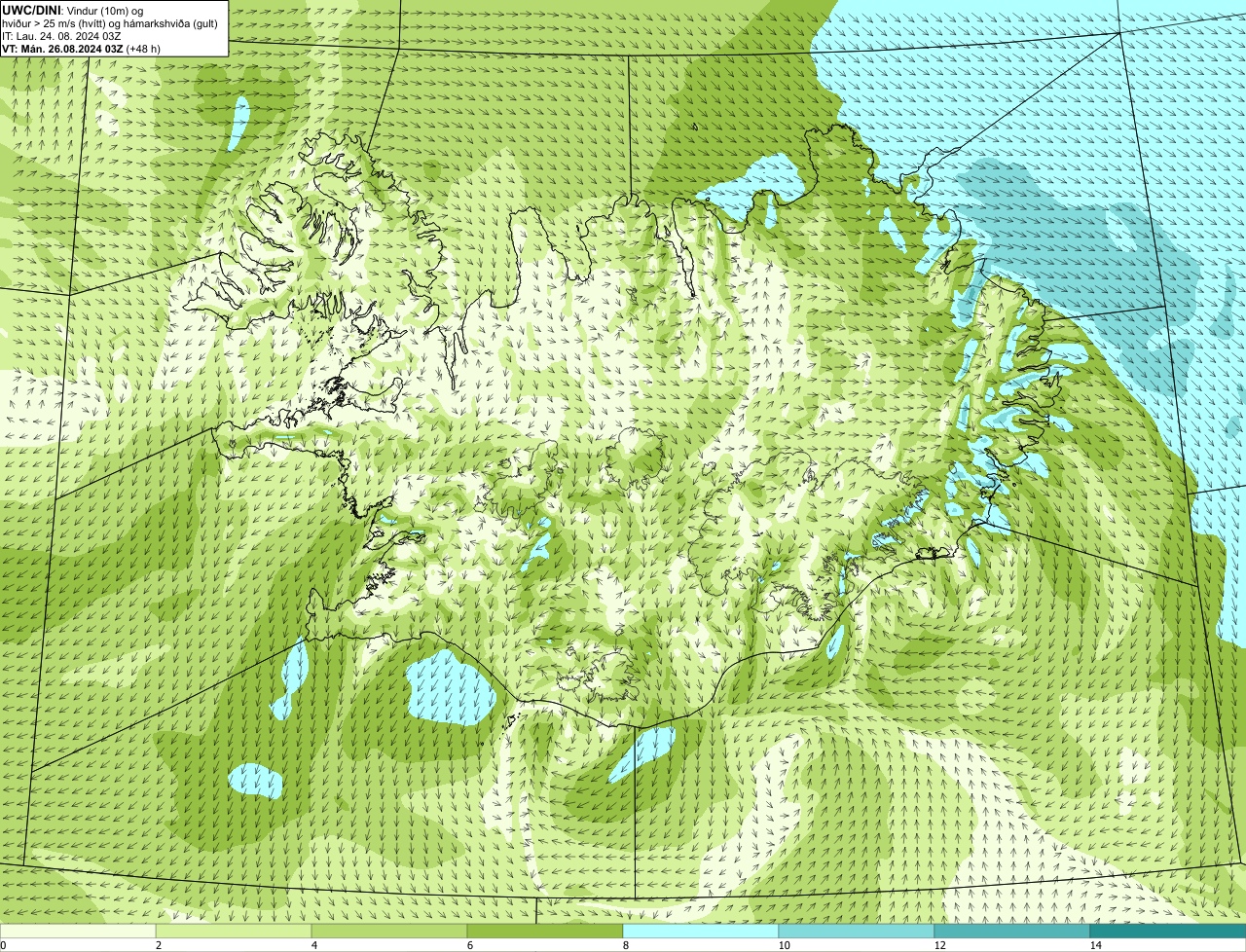Click the initial time "IT: Lau. 24. 08. 2024 03Z"
This screenshot has width=1246, height=952.
point(60,35)
